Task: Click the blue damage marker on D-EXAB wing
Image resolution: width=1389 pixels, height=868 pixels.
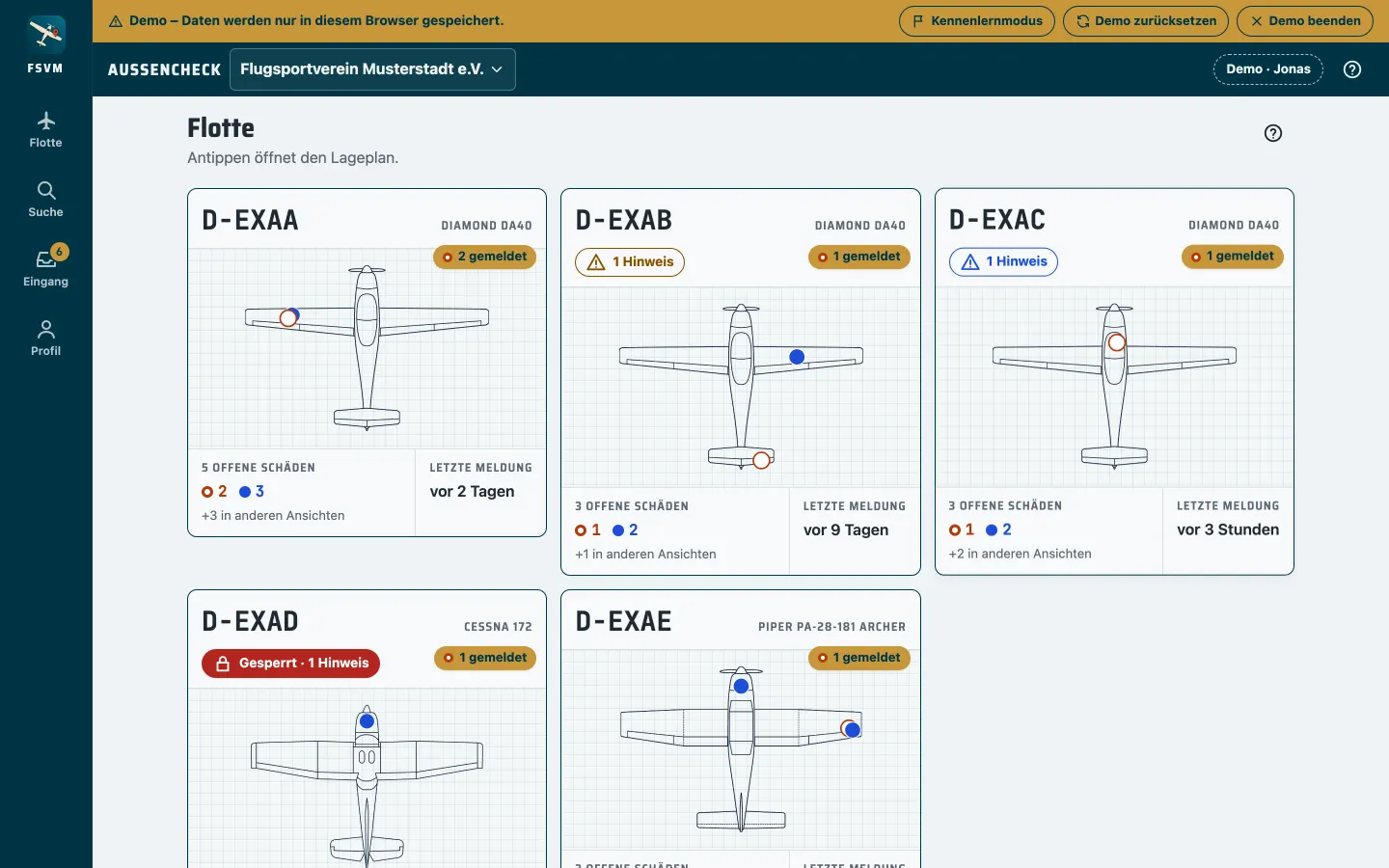Action: 797,357
